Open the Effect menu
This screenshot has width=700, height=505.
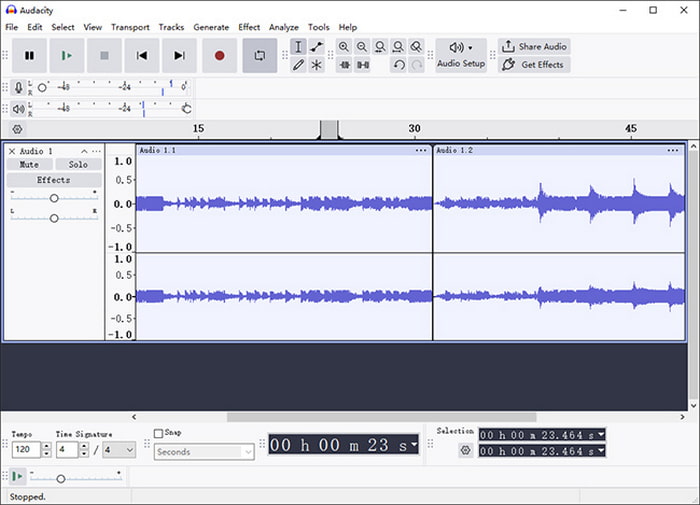pyautogui.click(x=249, y=27)
